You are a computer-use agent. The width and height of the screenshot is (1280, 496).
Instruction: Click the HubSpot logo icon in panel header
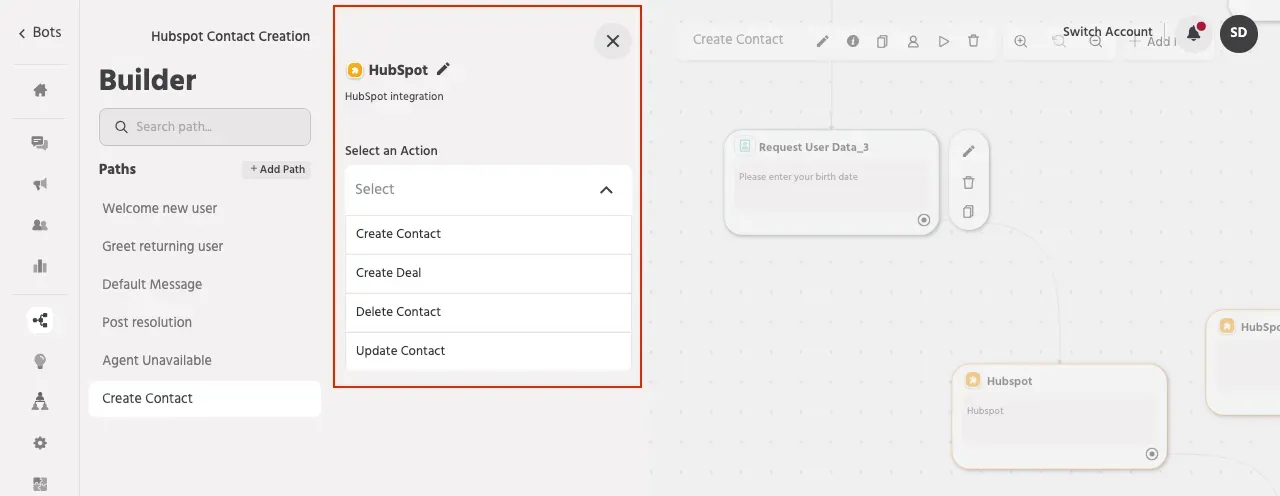354,70
